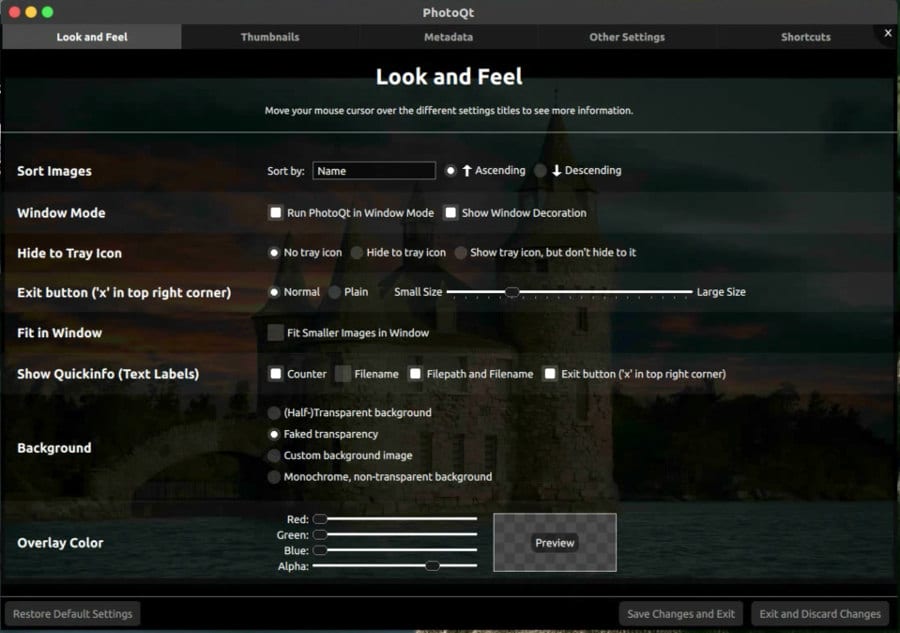Click the yellow minimize window button
This screenshot has width=900, height=633.
31,12
